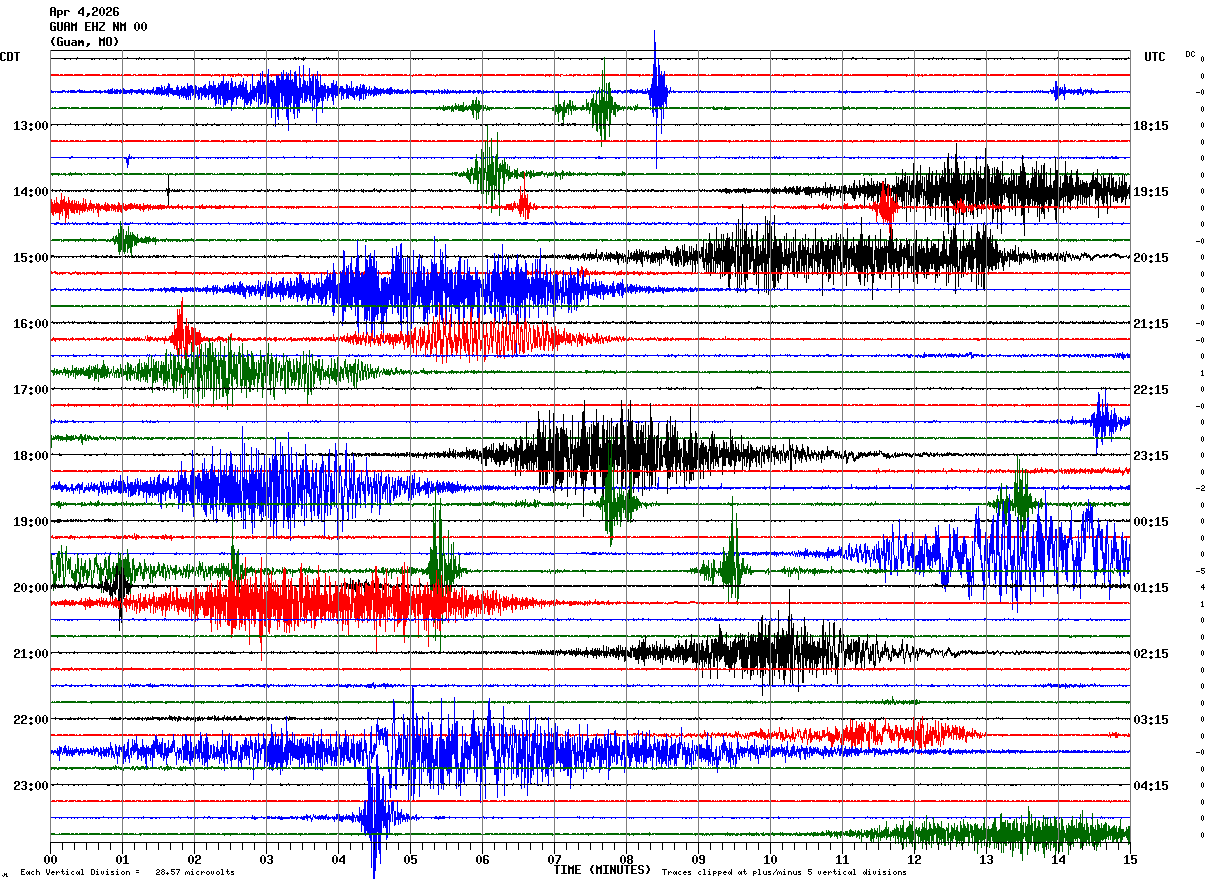Screen dimensions: 1210x886
Task: Click DC offset value '-5' in right column
Action: (x=1201, y=570)
